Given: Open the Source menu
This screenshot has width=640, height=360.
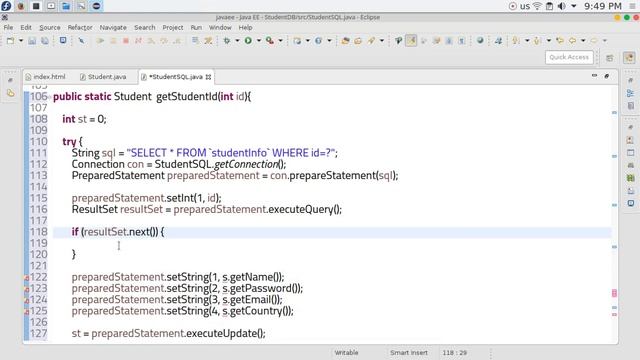Looking at the screenshot, I should [50, 27].
